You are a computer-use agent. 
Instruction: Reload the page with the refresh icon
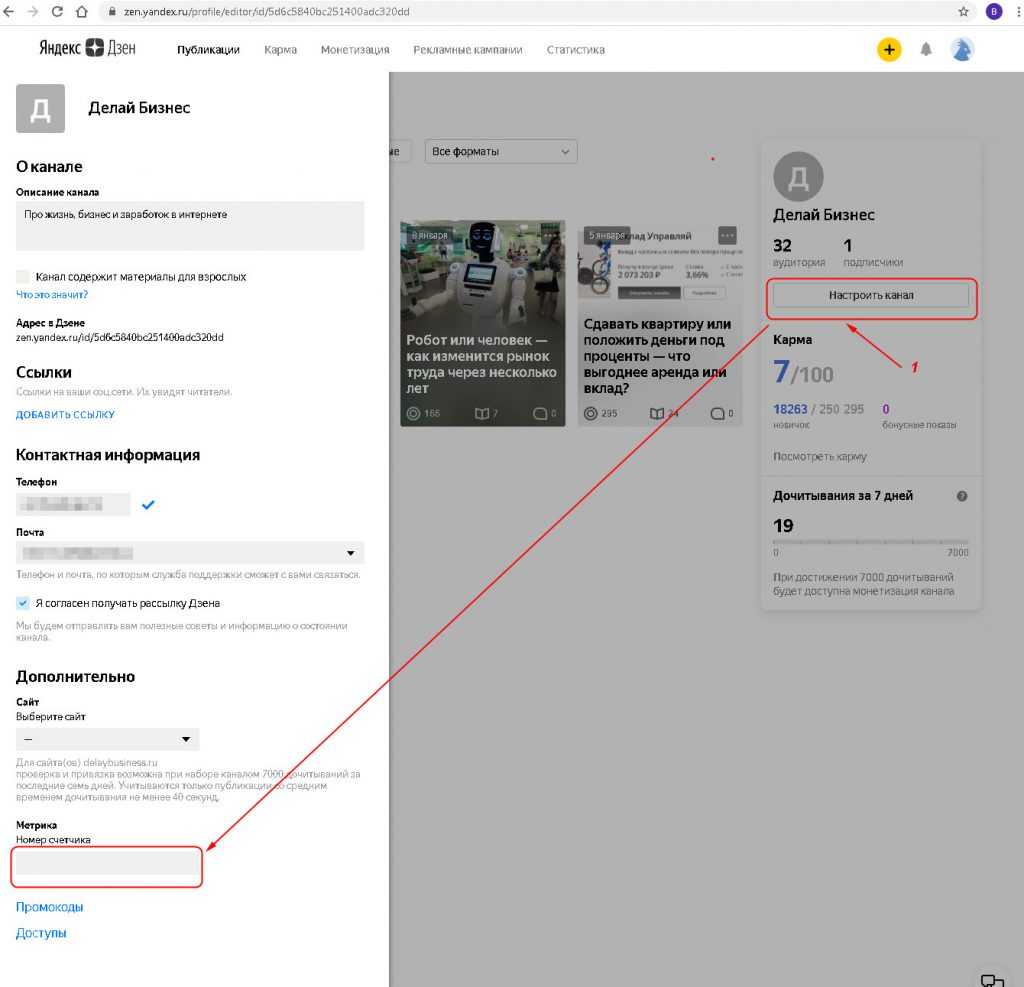coord(57,12)
